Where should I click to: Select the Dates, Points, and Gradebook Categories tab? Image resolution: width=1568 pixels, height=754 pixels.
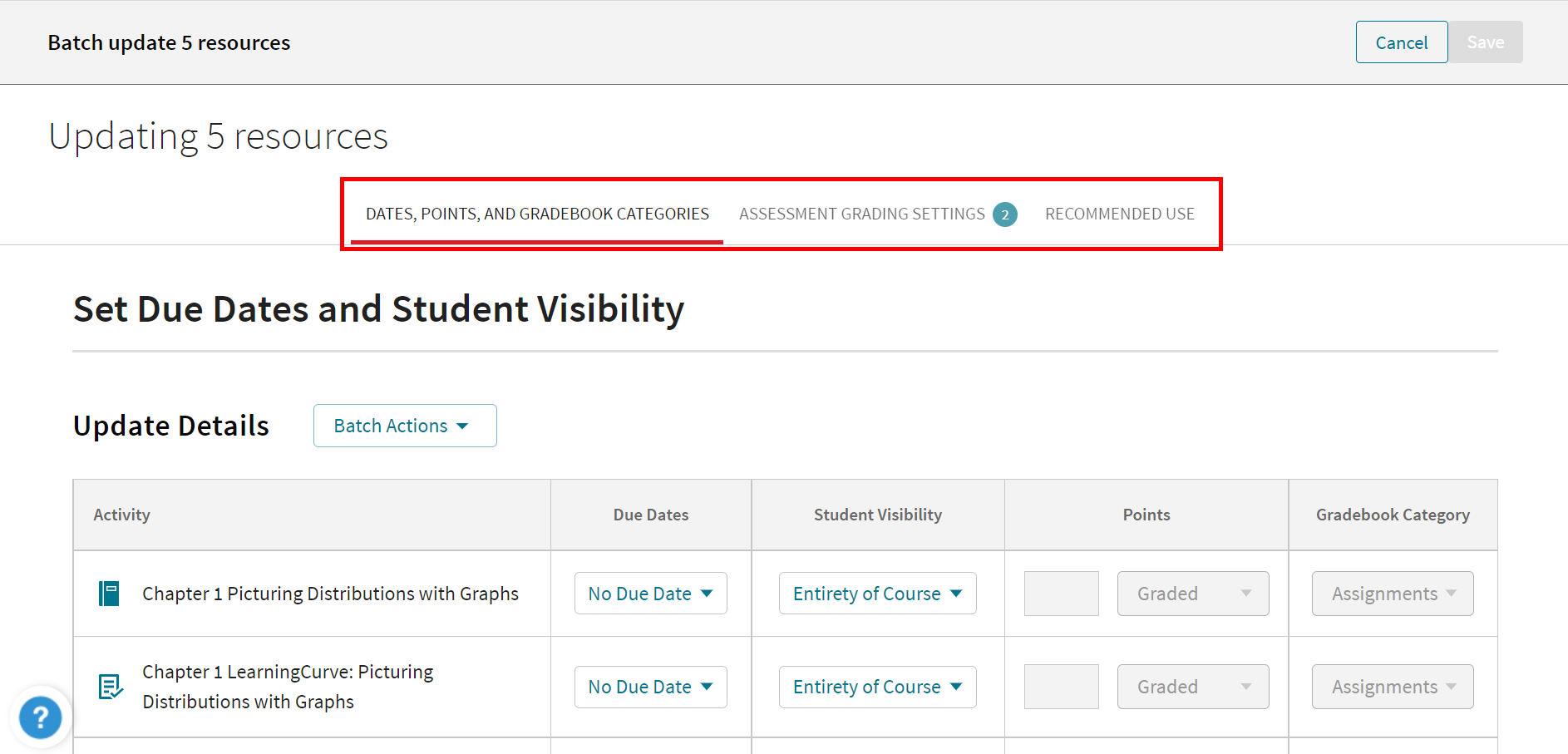tap(536, 214)
